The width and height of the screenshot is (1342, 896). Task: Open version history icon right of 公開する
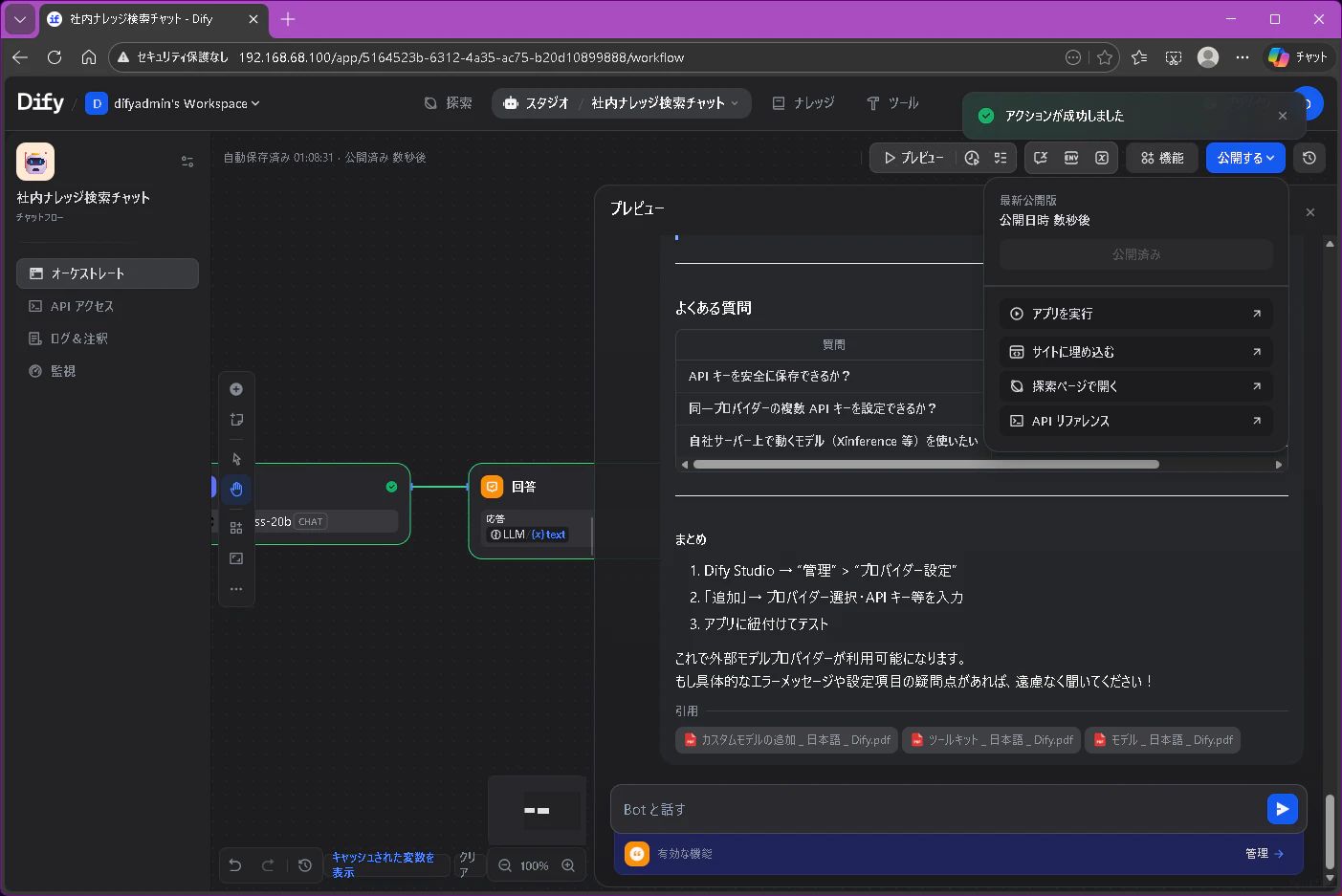1309,158
